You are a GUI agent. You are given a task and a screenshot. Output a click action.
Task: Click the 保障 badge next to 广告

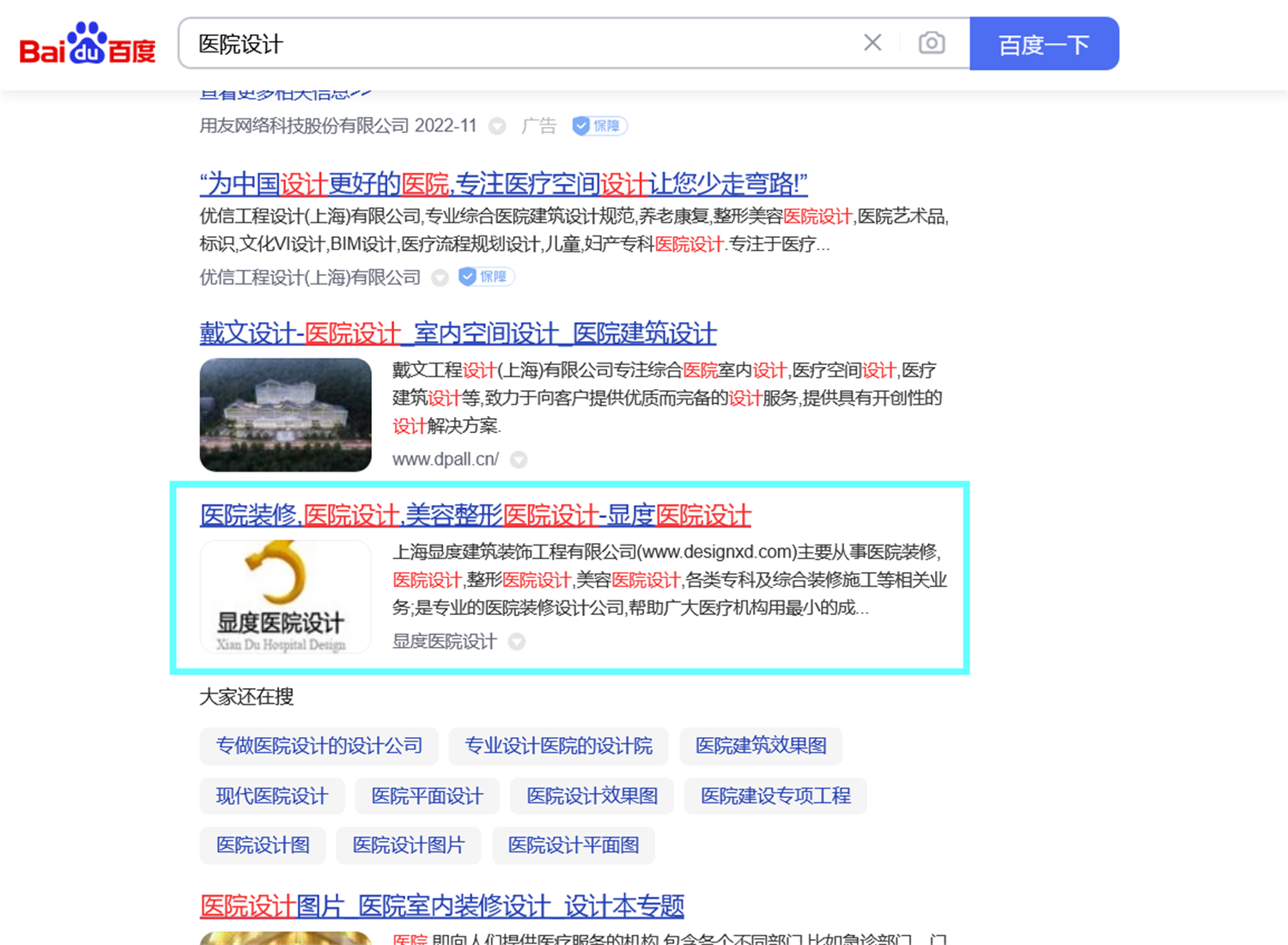click(599, 126)
